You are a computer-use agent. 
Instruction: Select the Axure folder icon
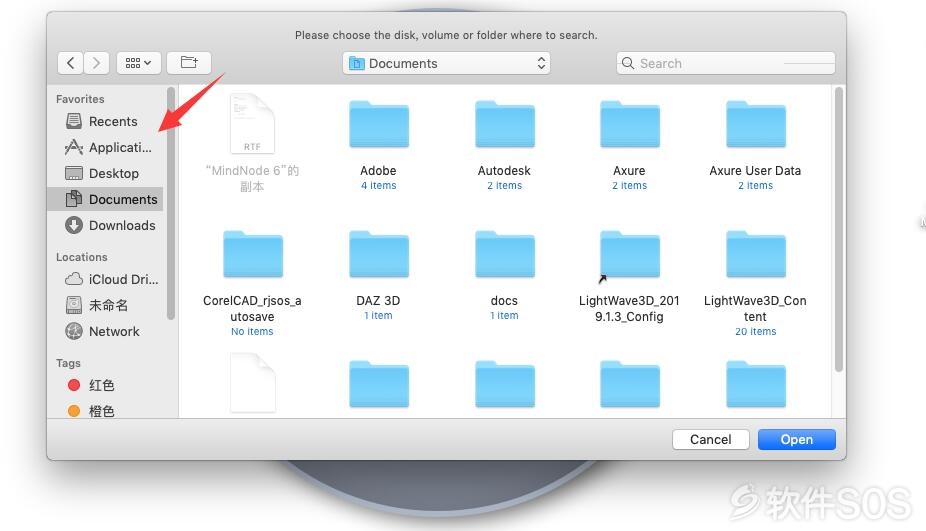(x=630, y=125)
